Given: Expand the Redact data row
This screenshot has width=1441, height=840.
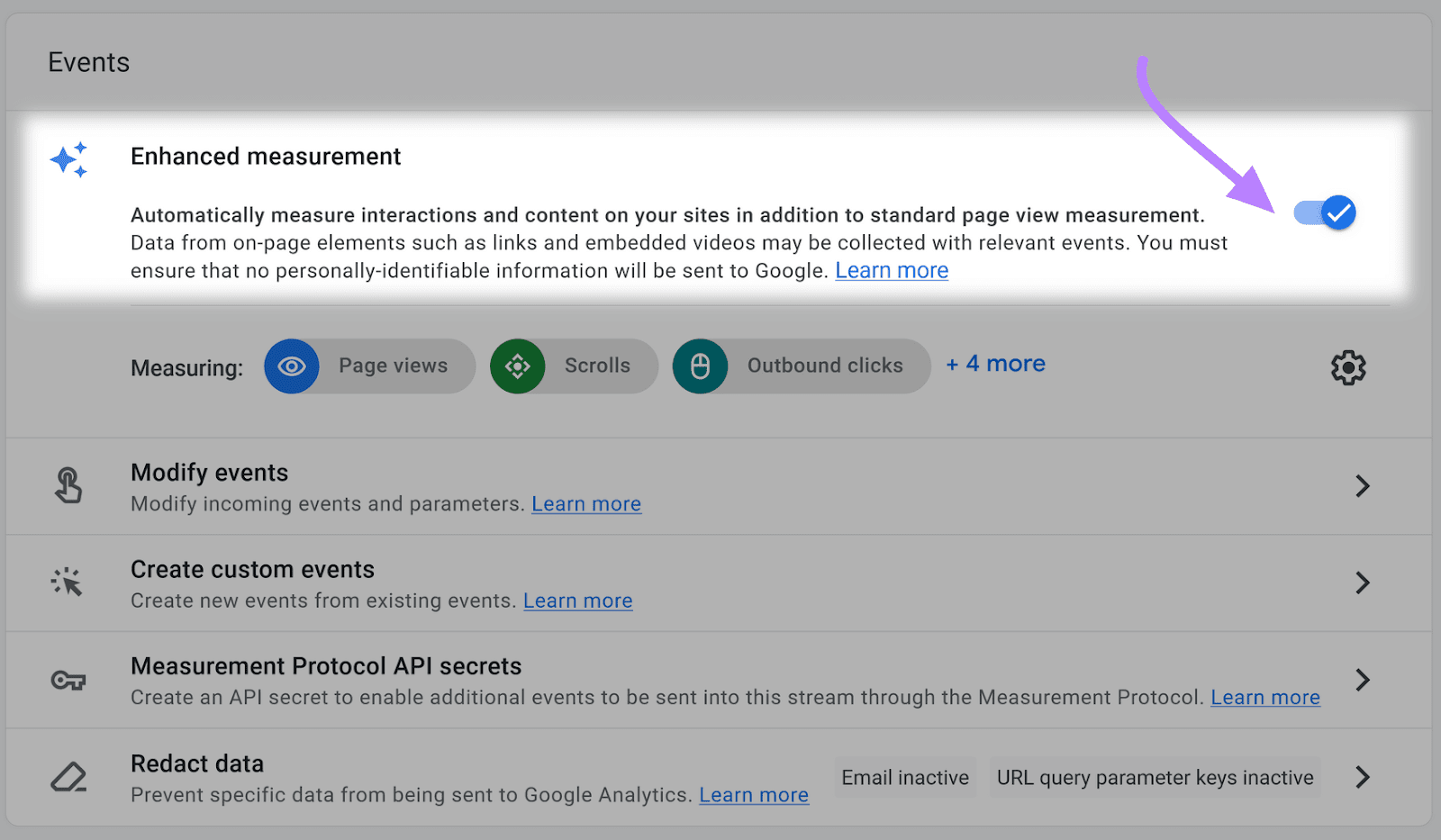Looking at the screenshot, I should click(x=1363, y=777).
